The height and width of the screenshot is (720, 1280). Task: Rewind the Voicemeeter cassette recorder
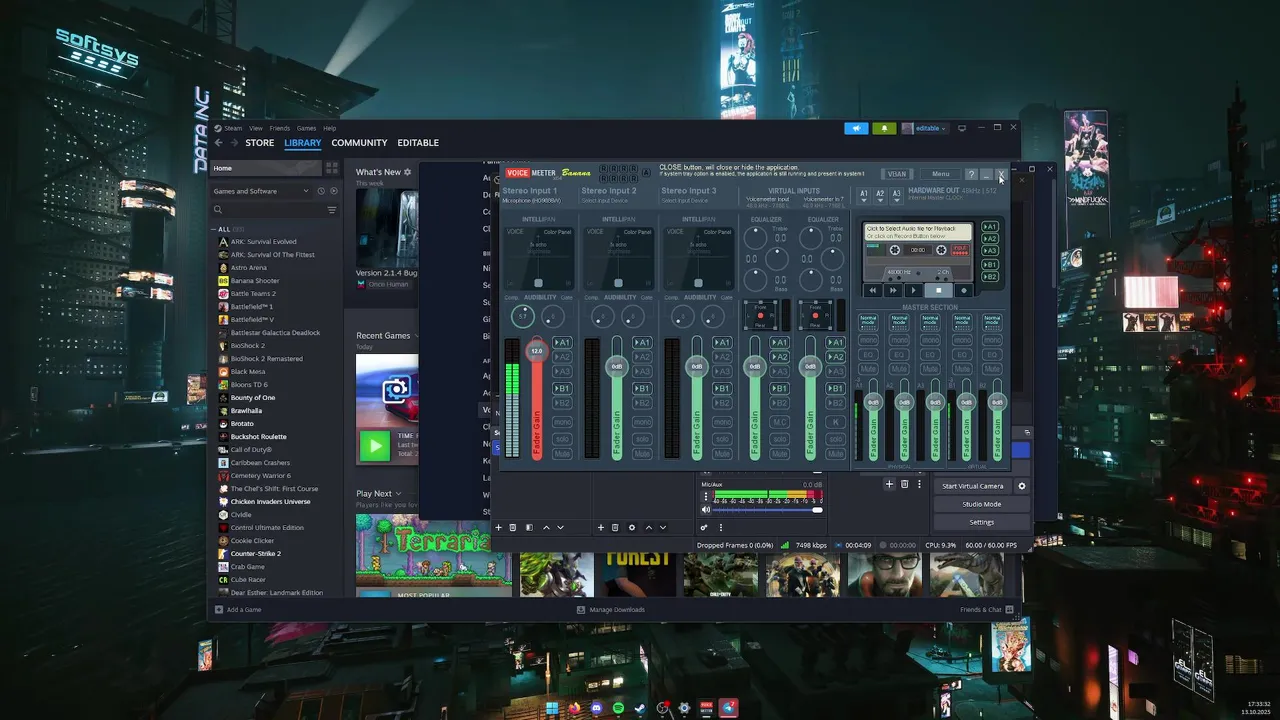pyautogui.click(x=873, y=290)
